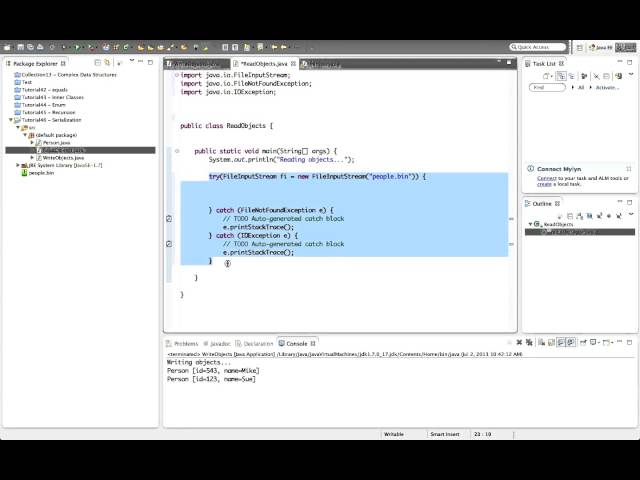Click the Focus on Workweek icon in Task List

point(584,76)
